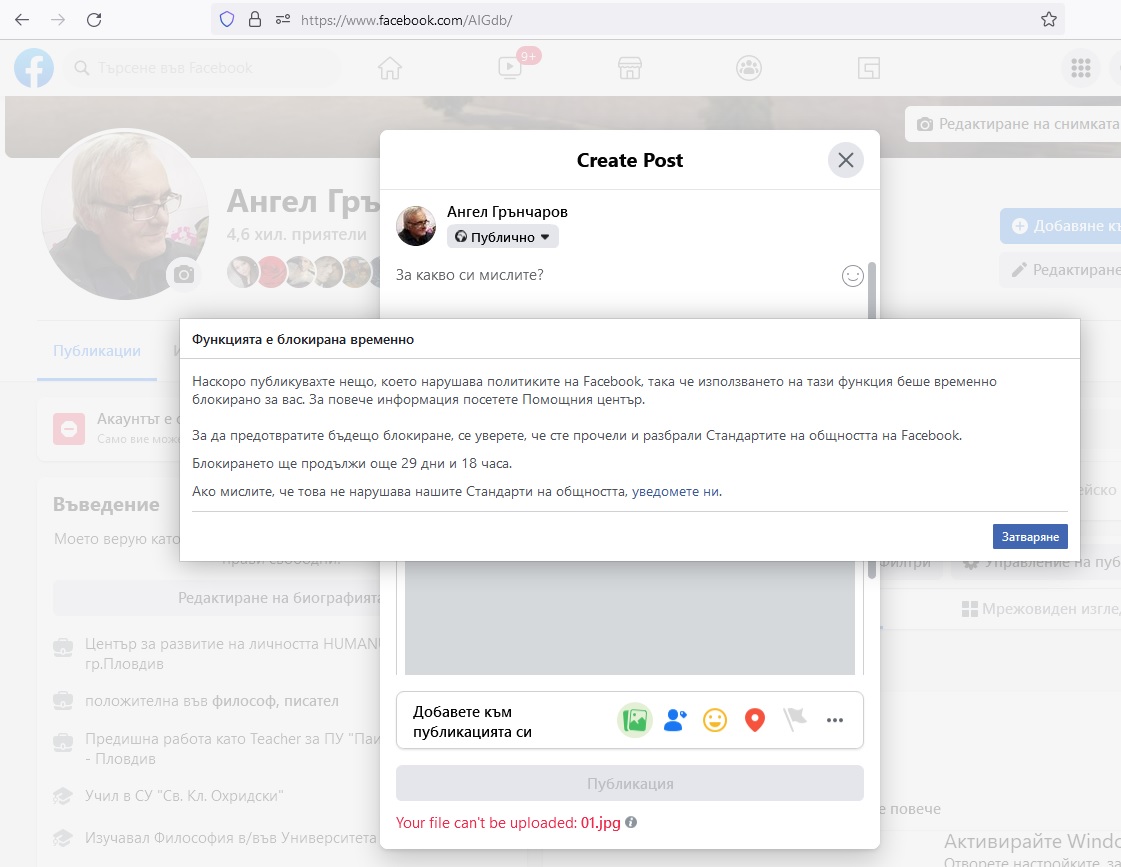
Task: Add check-in with red location pin
Action: click(755, 720)
